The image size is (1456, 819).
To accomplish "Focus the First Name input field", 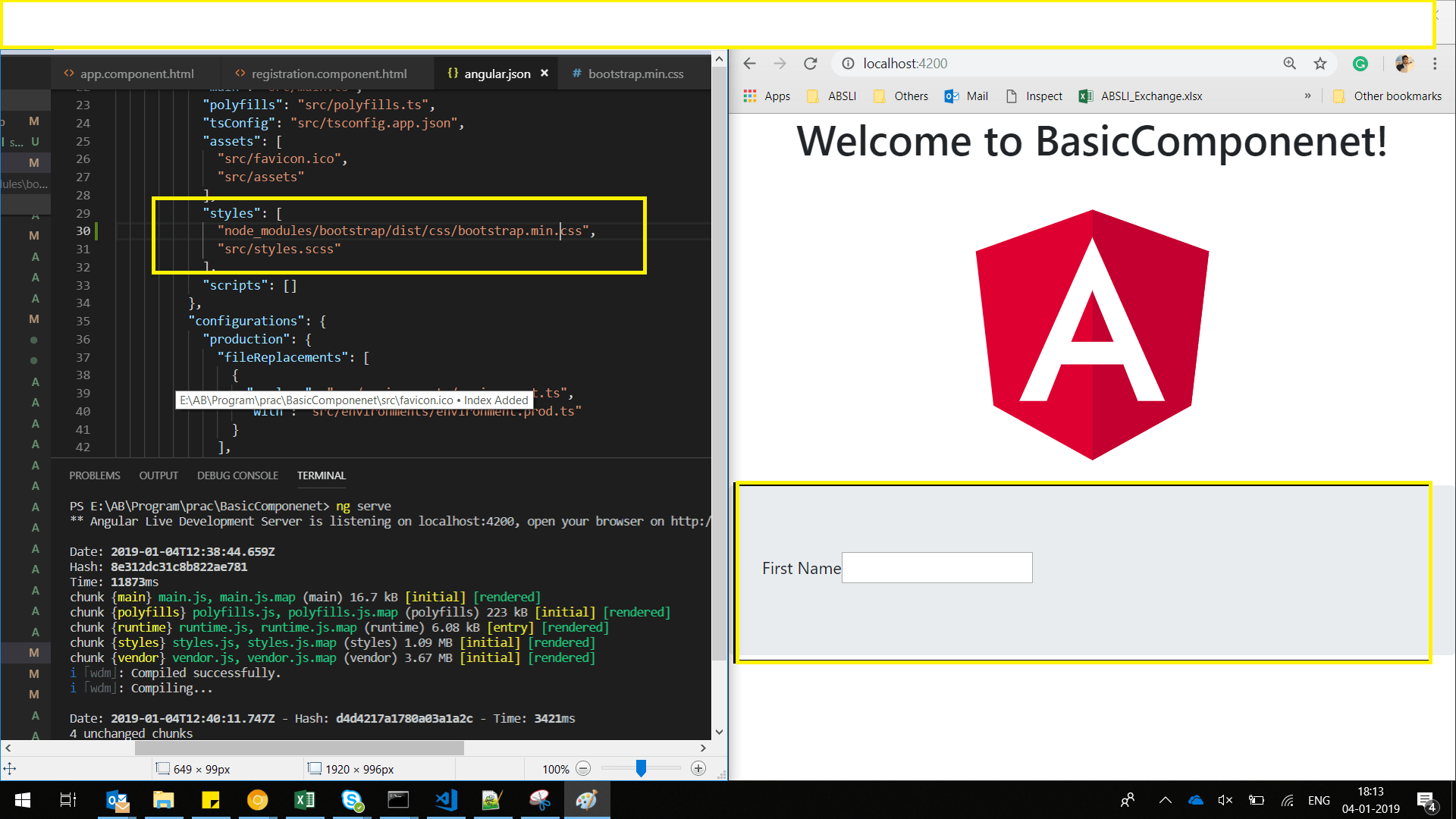I will (937, 568).
